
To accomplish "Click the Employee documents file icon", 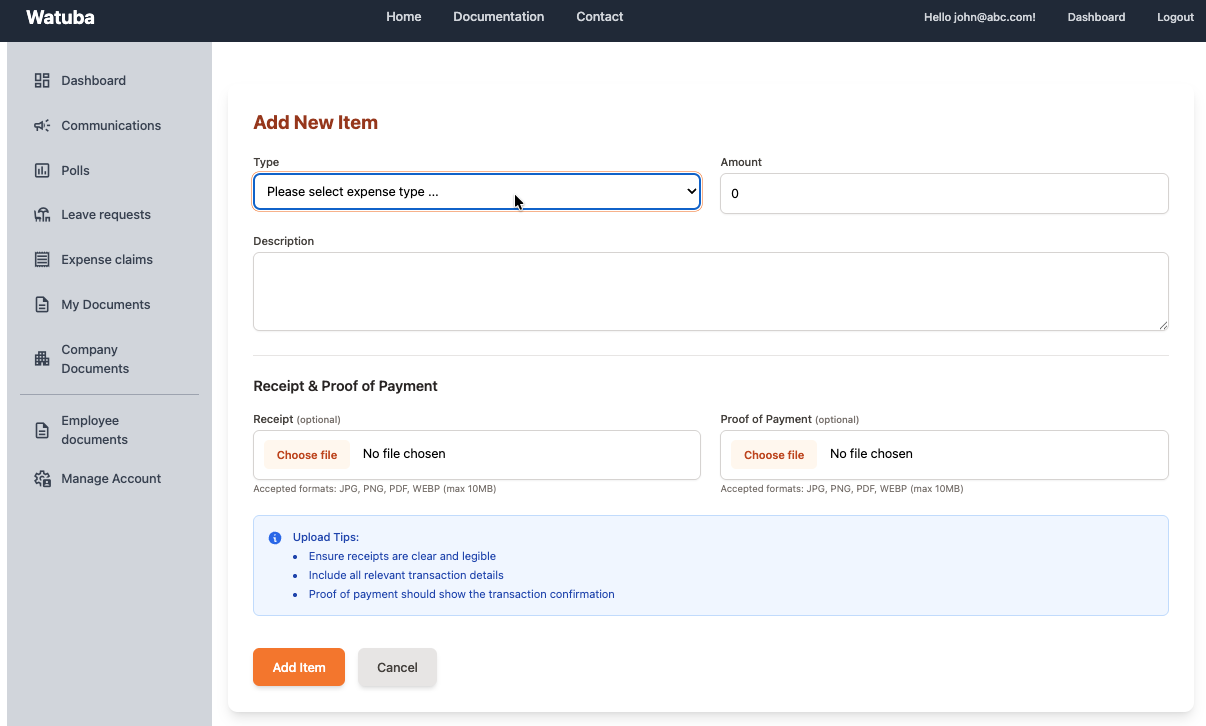I will (42, 430).
